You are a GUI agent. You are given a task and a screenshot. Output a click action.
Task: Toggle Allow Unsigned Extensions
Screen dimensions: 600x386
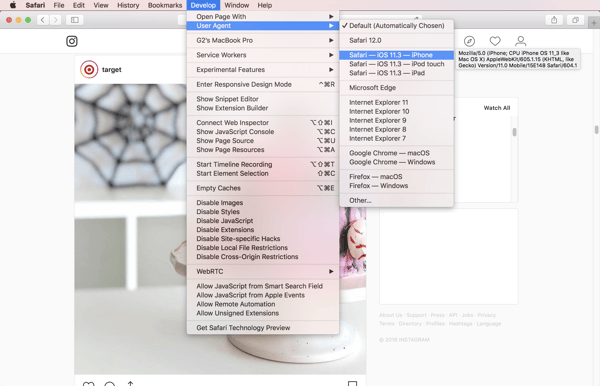tap(262, 313)
